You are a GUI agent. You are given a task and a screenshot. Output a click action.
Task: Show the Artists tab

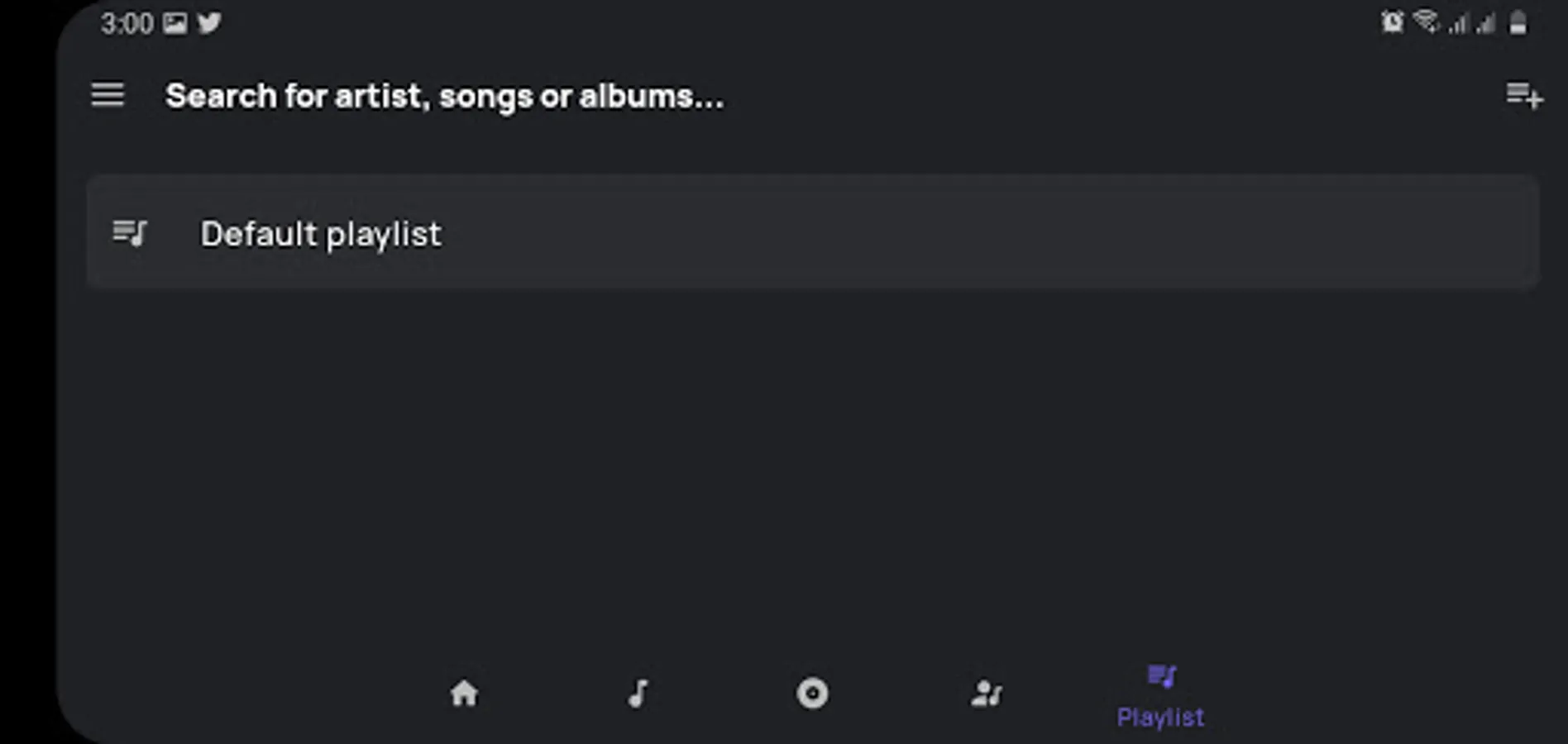pos(987,693)
